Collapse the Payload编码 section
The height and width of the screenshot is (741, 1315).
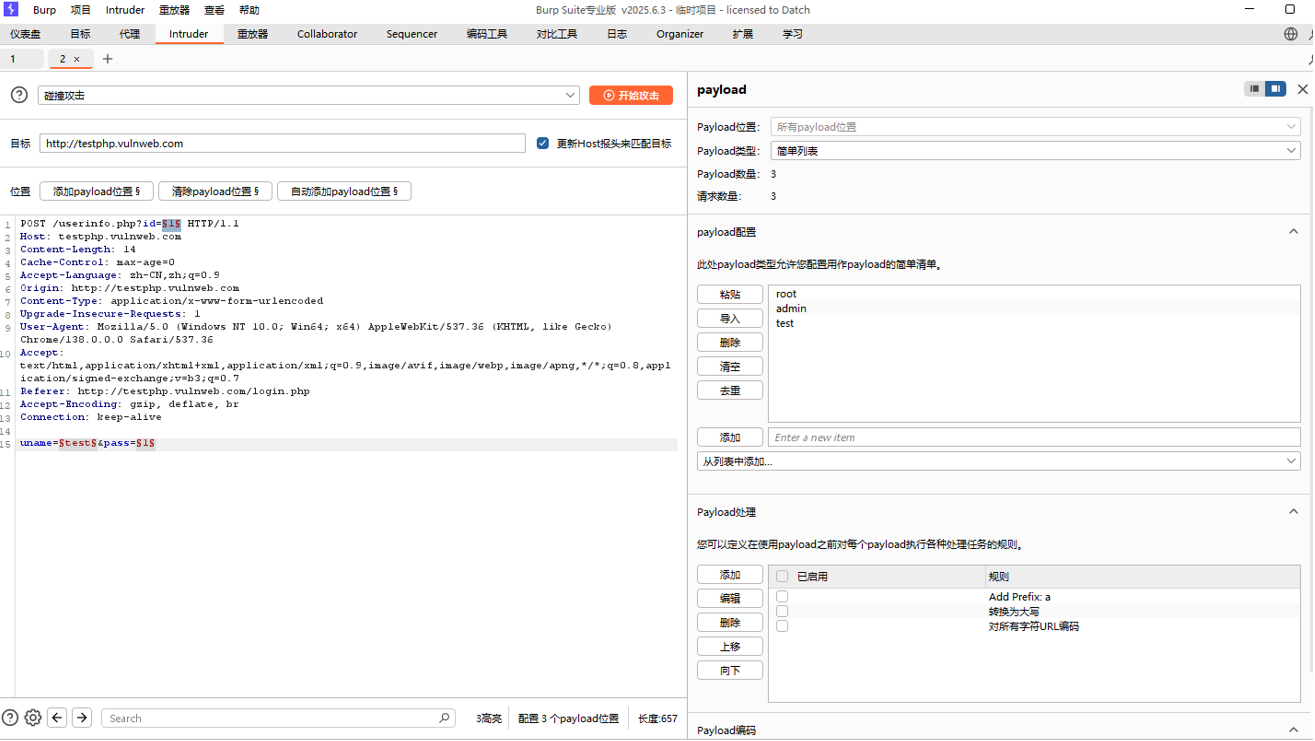(x=1293, y=730)
